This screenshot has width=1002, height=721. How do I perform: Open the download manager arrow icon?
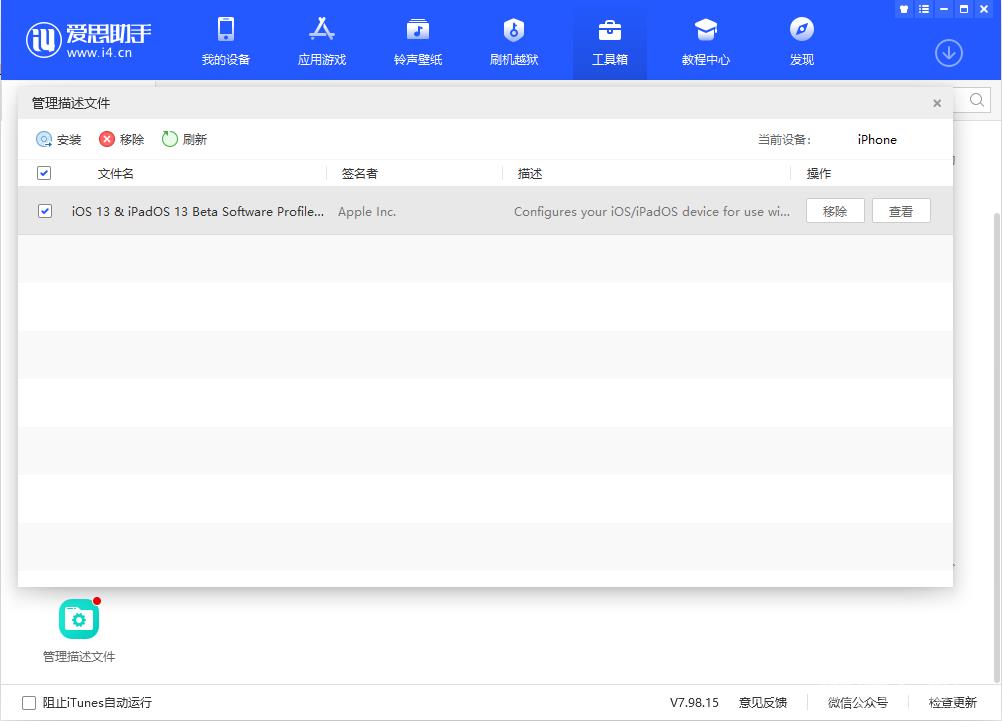tap(948, 54)
